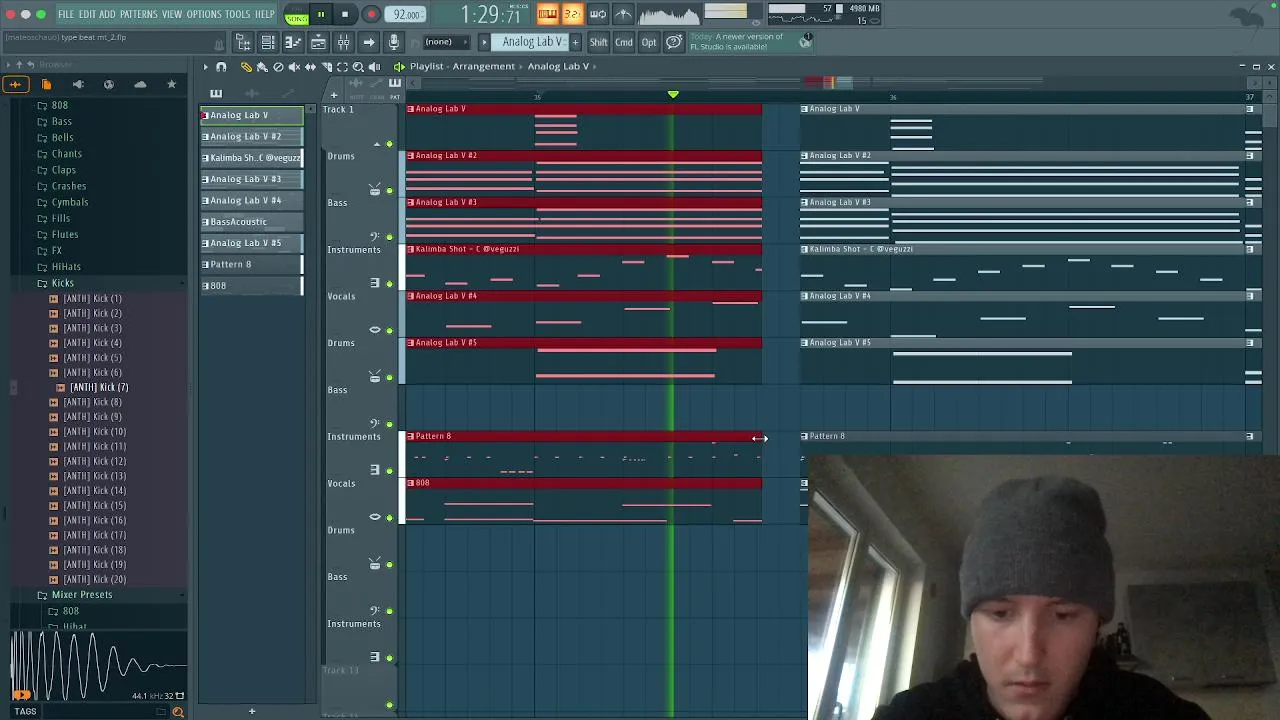
Task: Click the plus icon above Track 1
Action: pos(334,94)
